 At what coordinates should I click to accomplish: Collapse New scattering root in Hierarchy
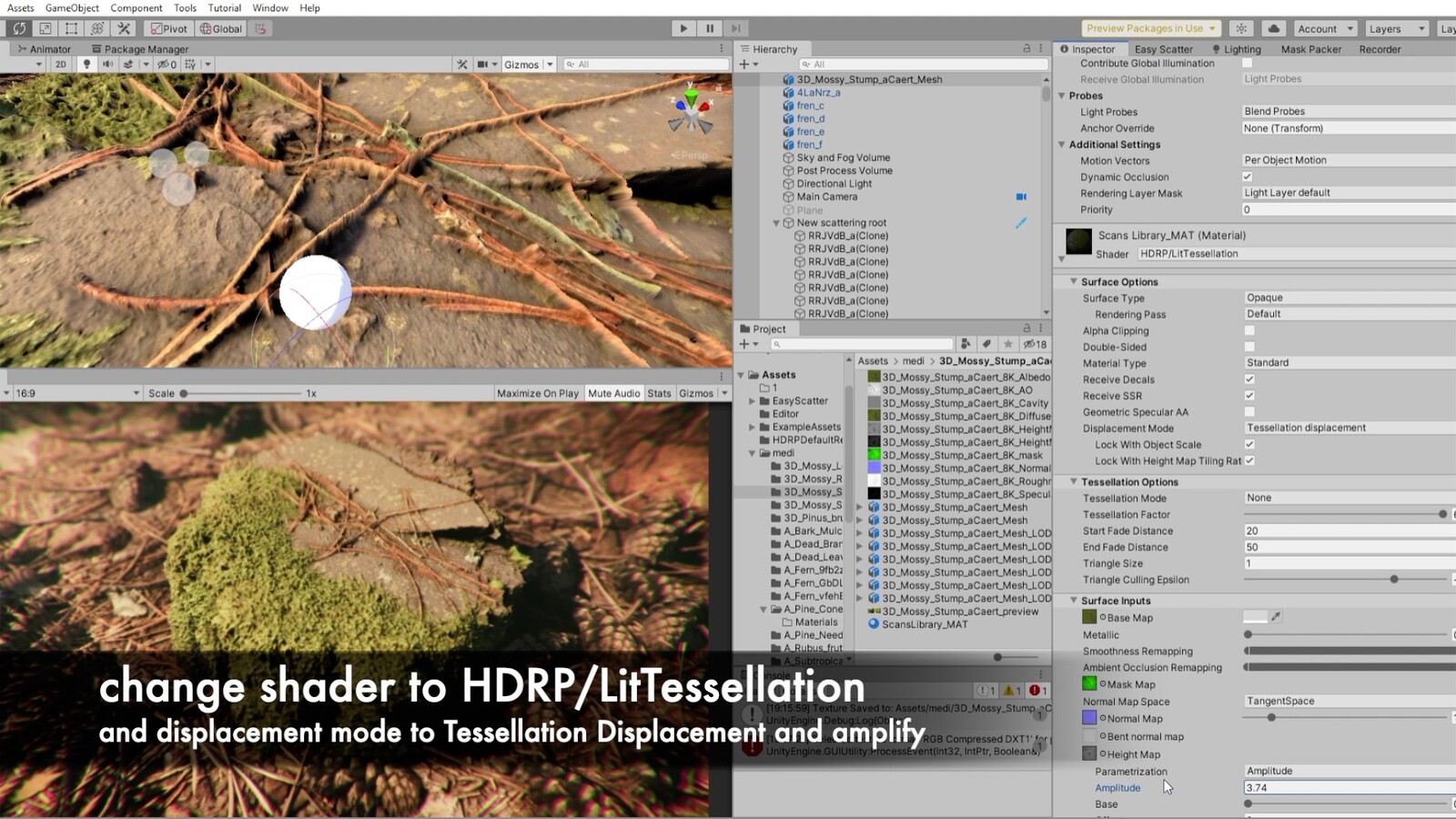coord(776,223)
